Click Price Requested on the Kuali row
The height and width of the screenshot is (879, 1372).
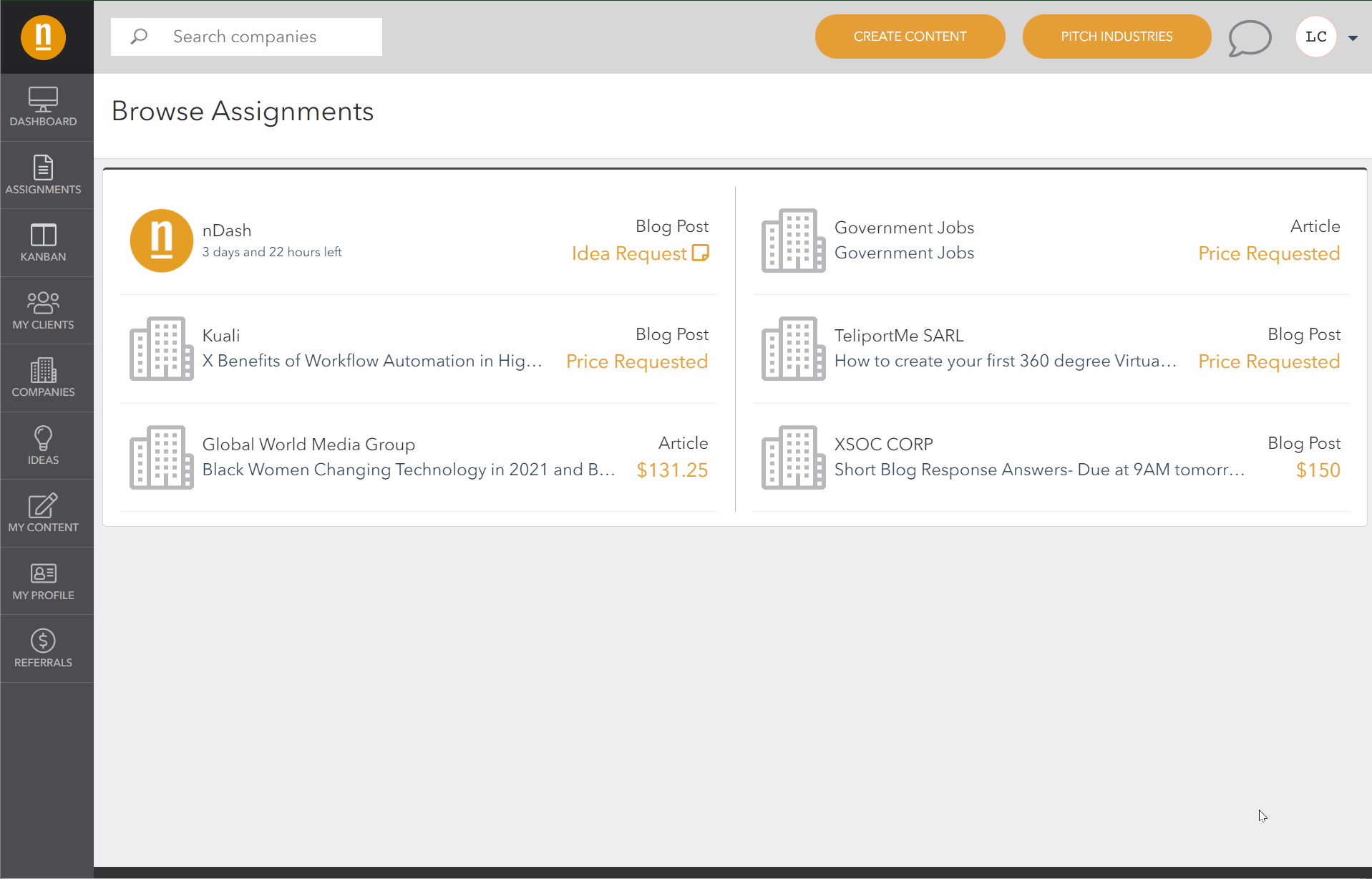pyautogui.click(x=637, y=361)
